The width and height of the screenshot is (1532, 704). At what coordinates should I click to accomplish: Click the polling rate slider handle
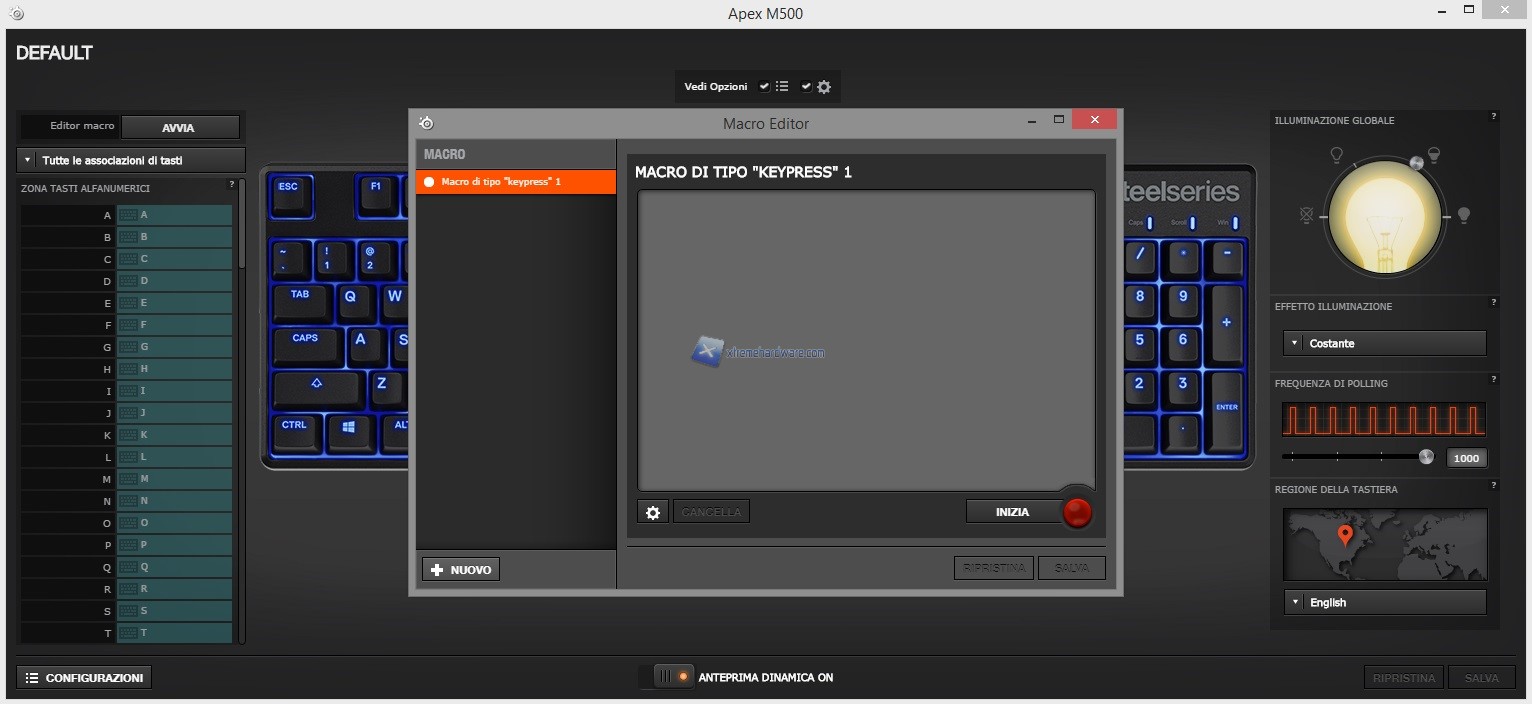tap(1426, 457)
